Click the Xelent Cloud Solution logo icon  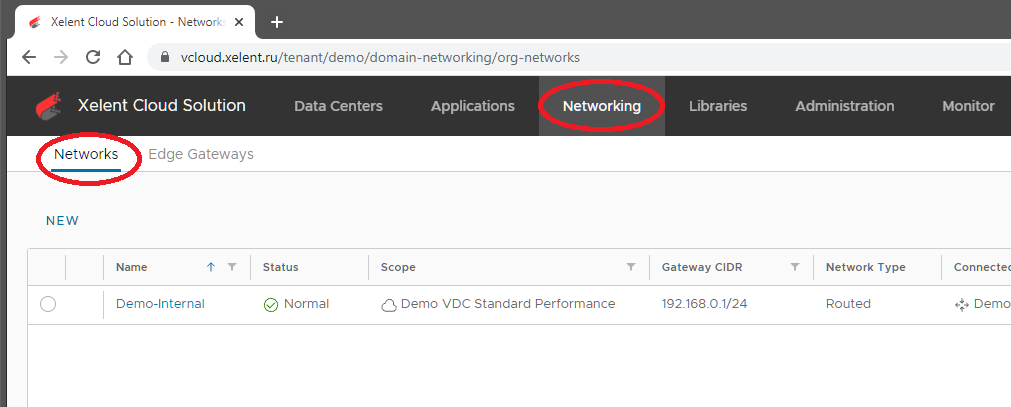click(50, 106)
